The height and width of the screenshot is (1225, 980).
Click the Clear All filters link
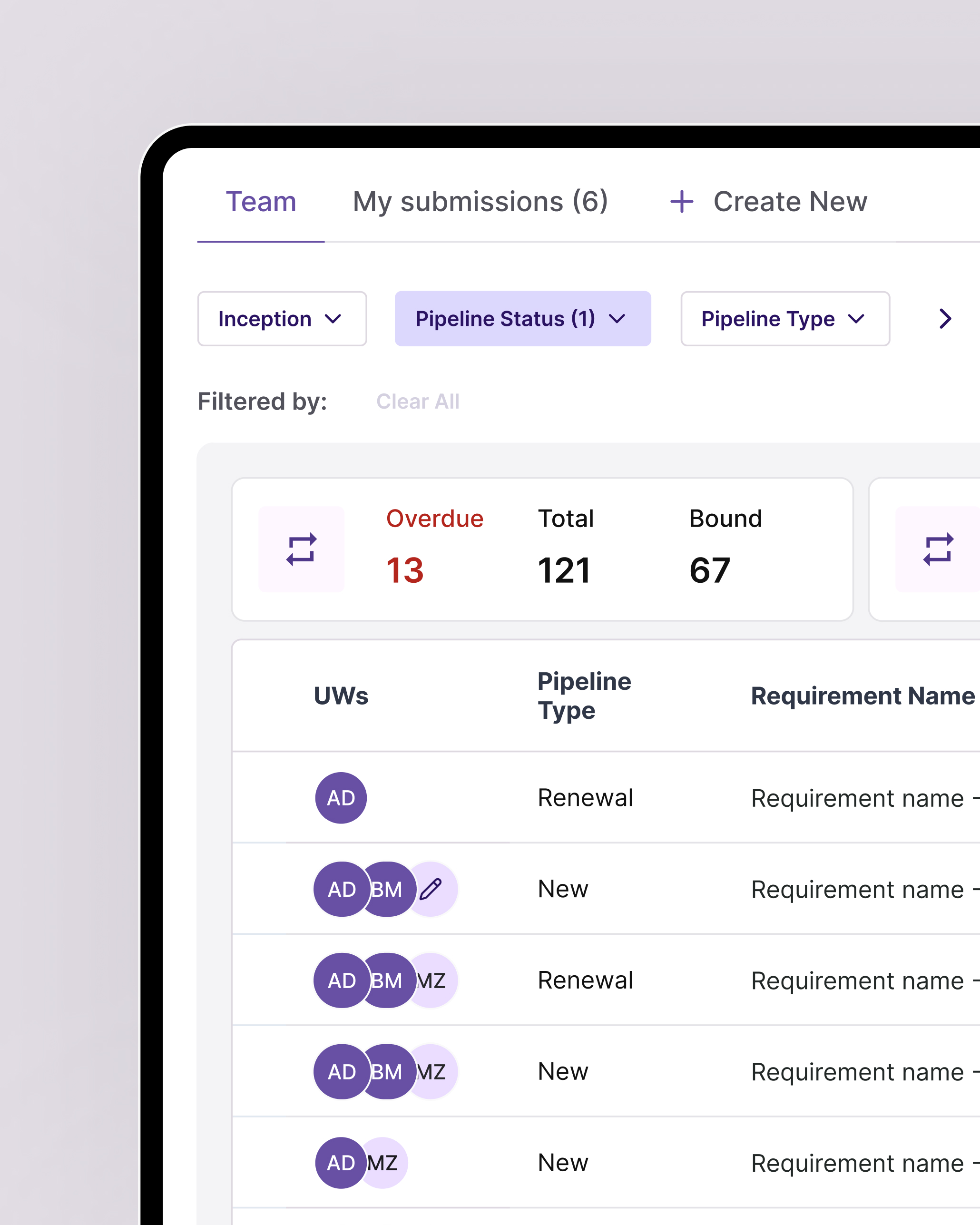click(418, 402)
